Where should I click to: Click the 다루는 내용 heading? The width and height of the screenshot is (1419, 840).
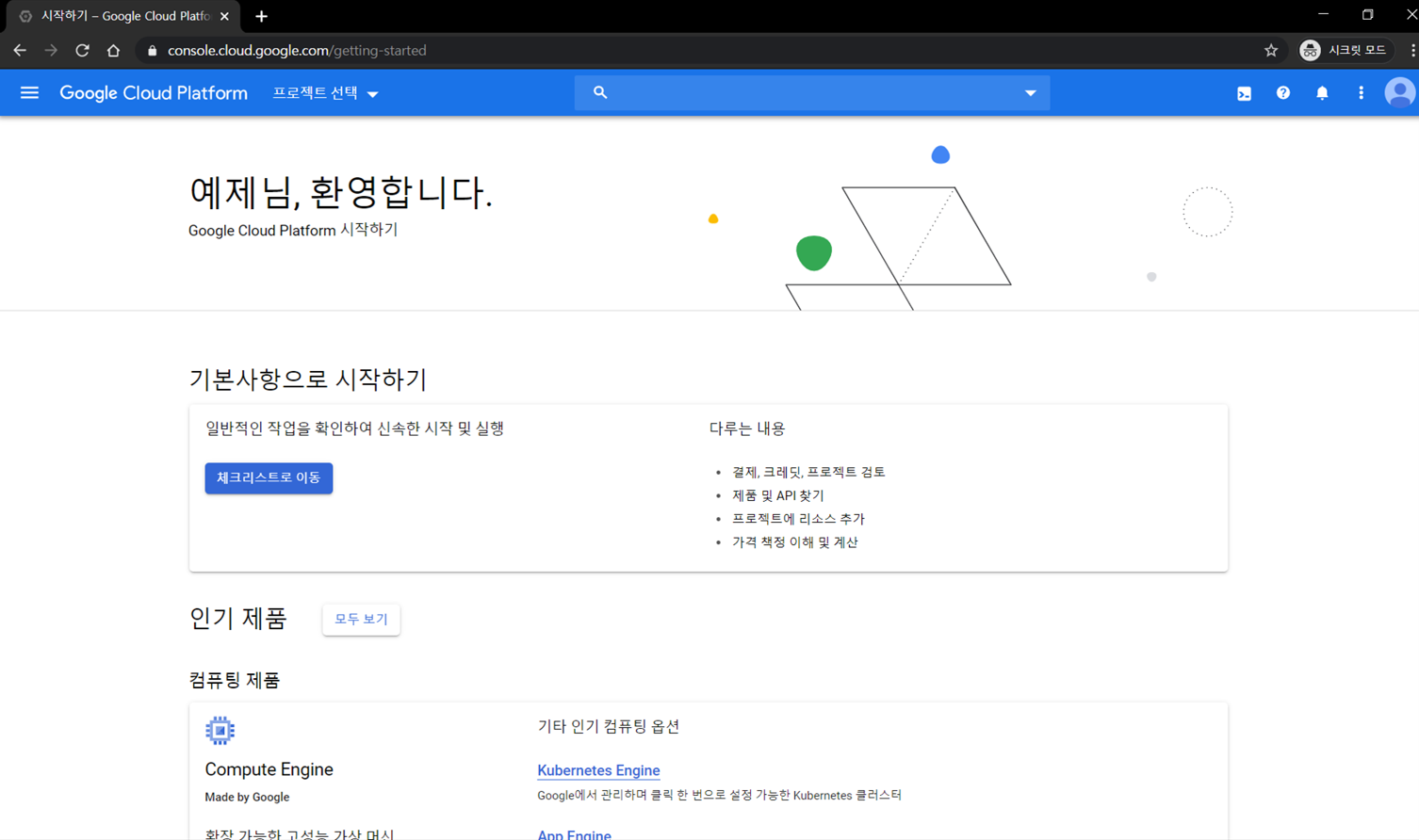click(x=747, y=428)
